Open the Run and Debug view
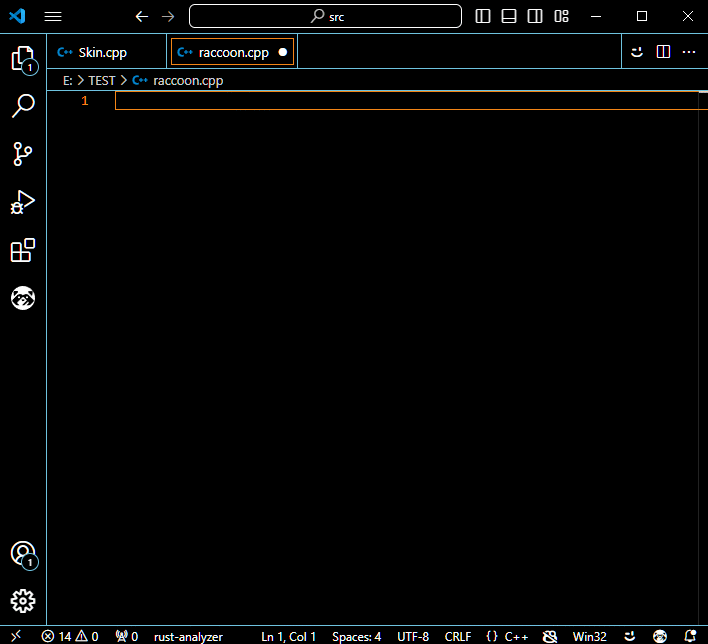The image size is (708, 644). click(x=22, y=202)
